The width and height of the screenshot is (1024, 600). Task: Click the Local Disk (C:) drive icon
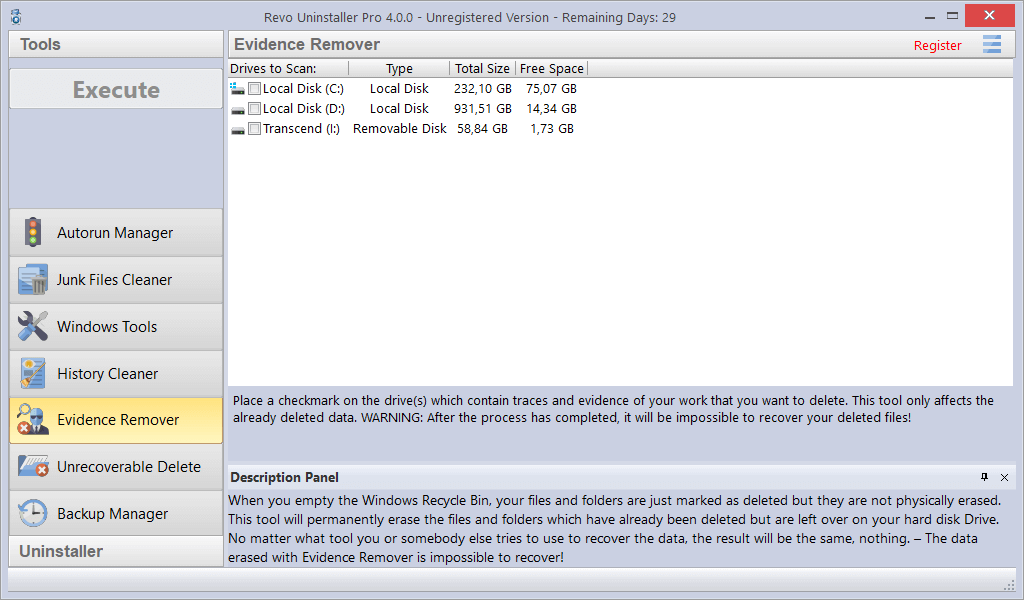tap(238, 89)
